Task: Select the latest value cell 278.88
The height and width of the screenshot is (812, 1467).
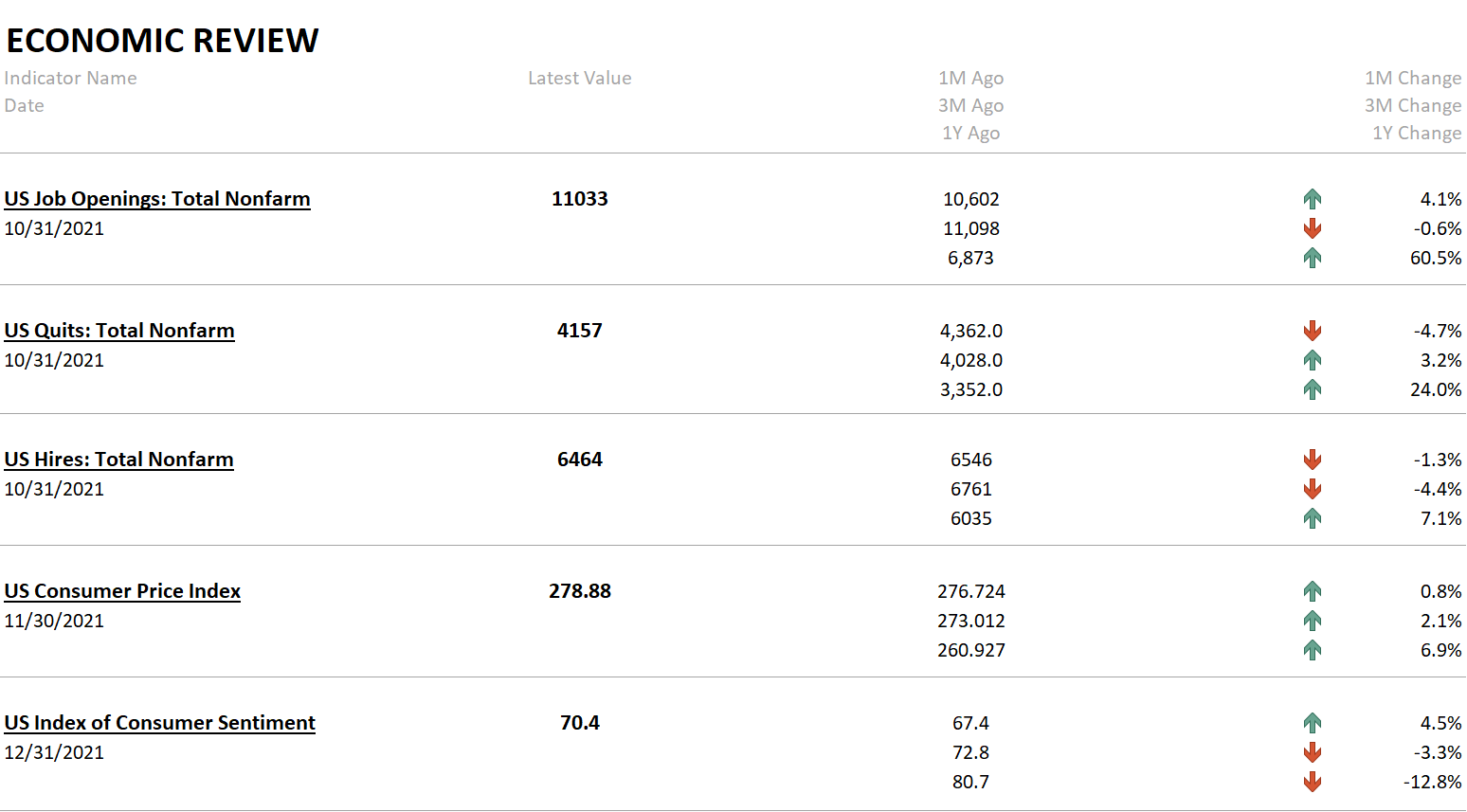Action: tap(580, 591)
